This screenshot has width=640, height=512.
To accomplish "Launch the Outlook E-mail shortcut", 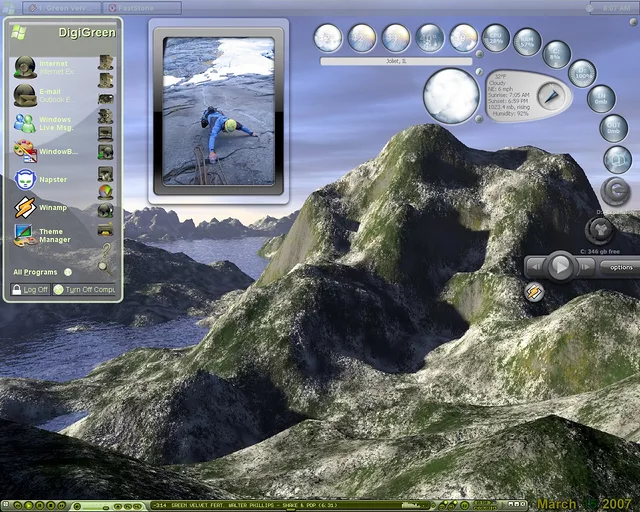I will 45,95.
